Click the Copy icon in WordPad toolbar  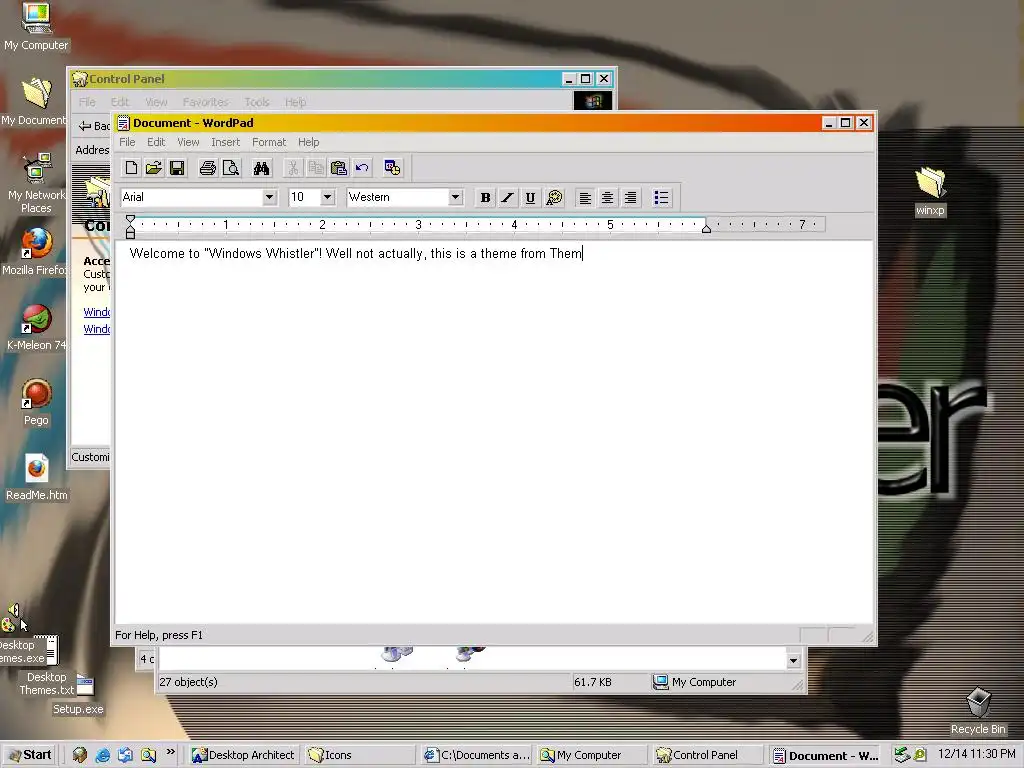[x=315, y=168]
